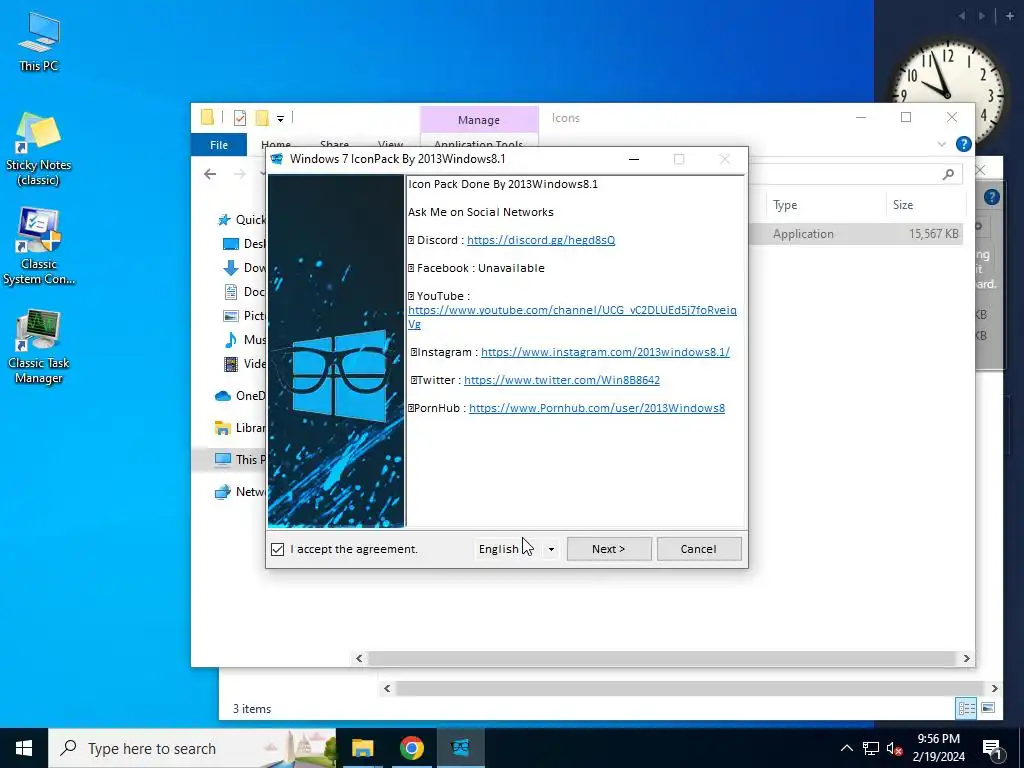Click the new folder quick access icon
Image resolution: width=1024 pixels, height=768 pixels.
(x=262, y=118)
